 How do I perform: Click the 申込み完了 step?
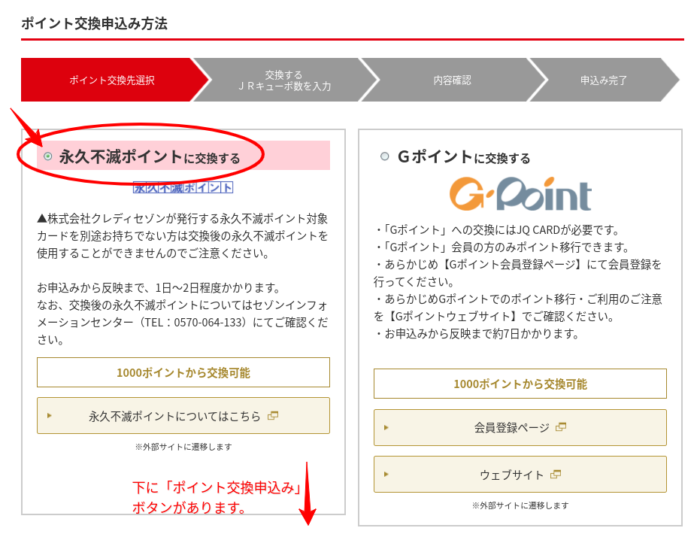(604, 80)
